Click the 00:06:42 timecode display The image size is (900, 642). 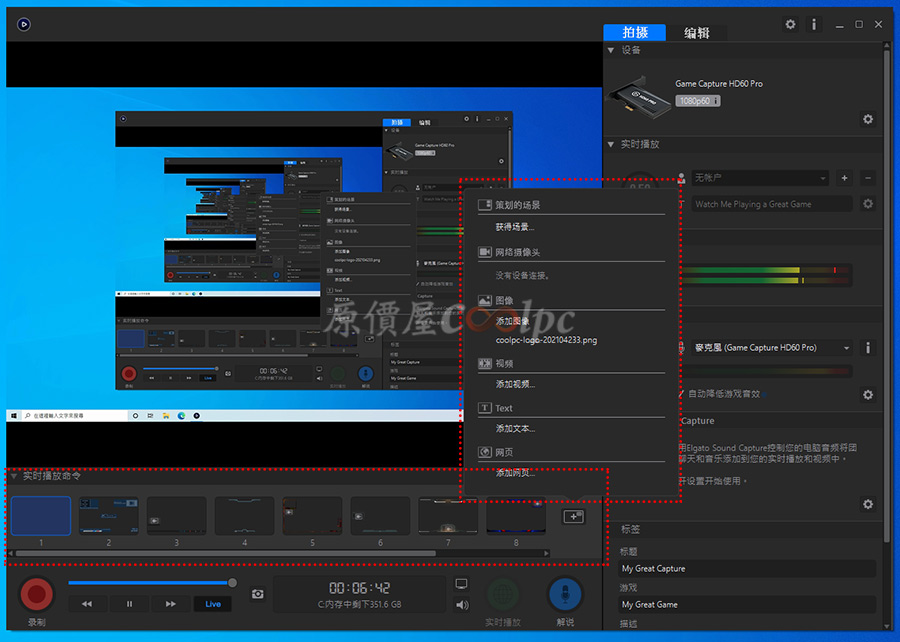359,588
